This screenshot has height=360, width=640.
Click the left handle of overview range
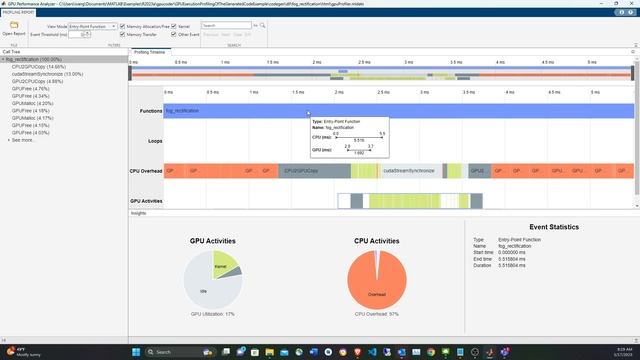[x=130, y=73]
